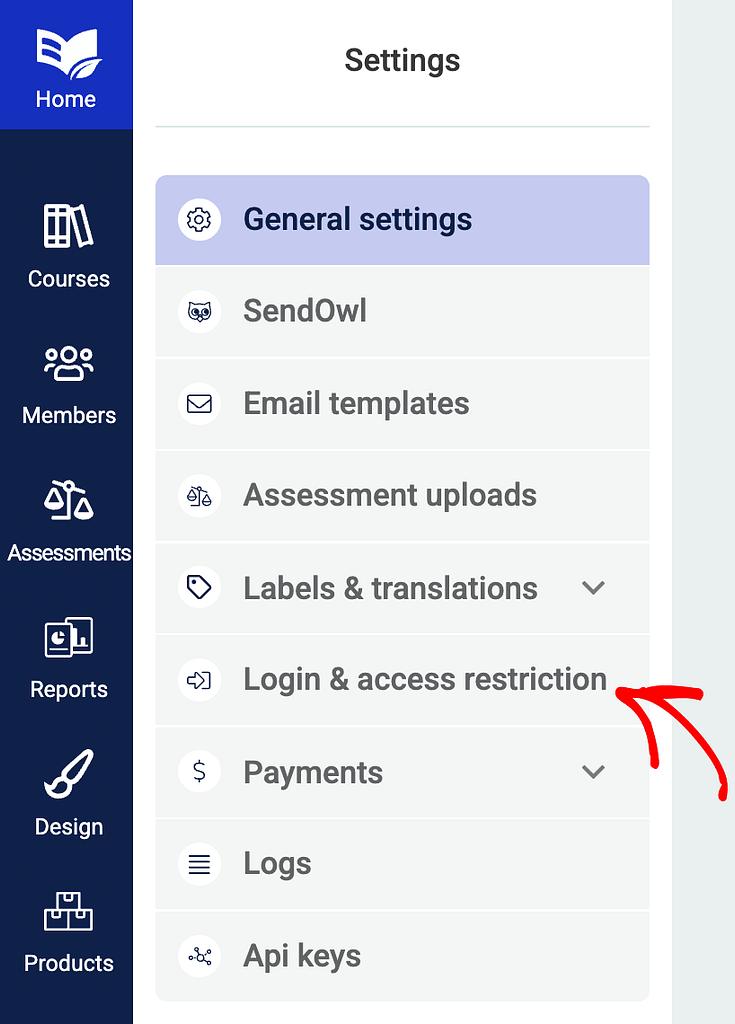Open Reports from the chart icon
735x1024 pixels.
click(x=68, y=638)
